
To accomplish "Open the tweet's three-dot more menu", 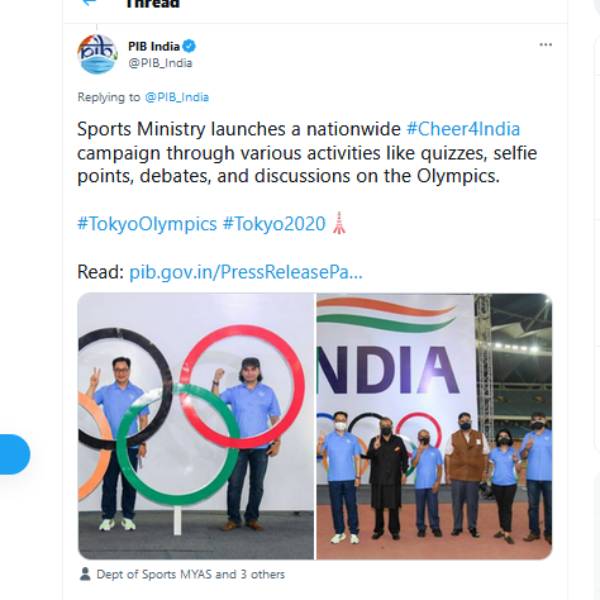I will pyautogui.click(x=545, y=46).
